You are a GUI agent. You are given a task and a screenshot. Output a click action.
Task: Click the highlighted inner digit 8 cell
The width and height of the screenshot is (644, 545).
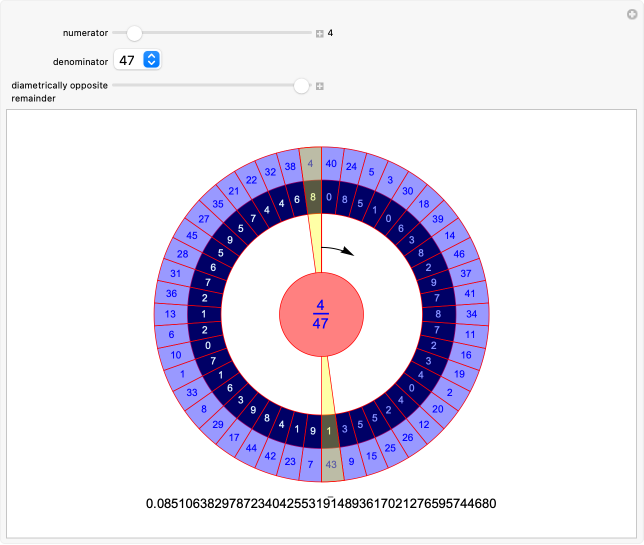coord(313,197)
